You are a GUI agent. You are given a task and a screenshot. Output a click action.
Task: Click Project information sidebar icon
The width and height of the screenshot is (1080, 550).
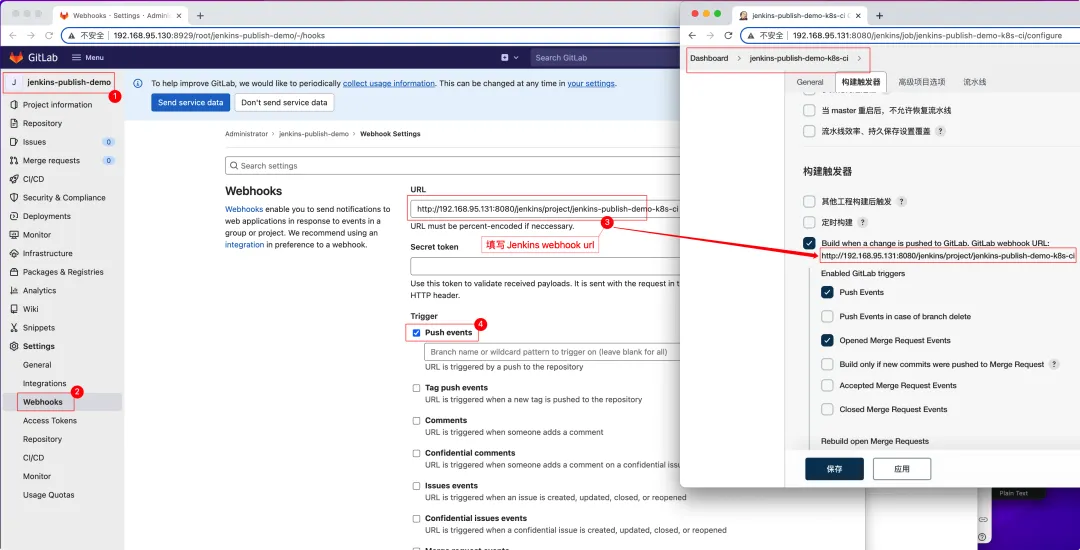coord(15,105)
